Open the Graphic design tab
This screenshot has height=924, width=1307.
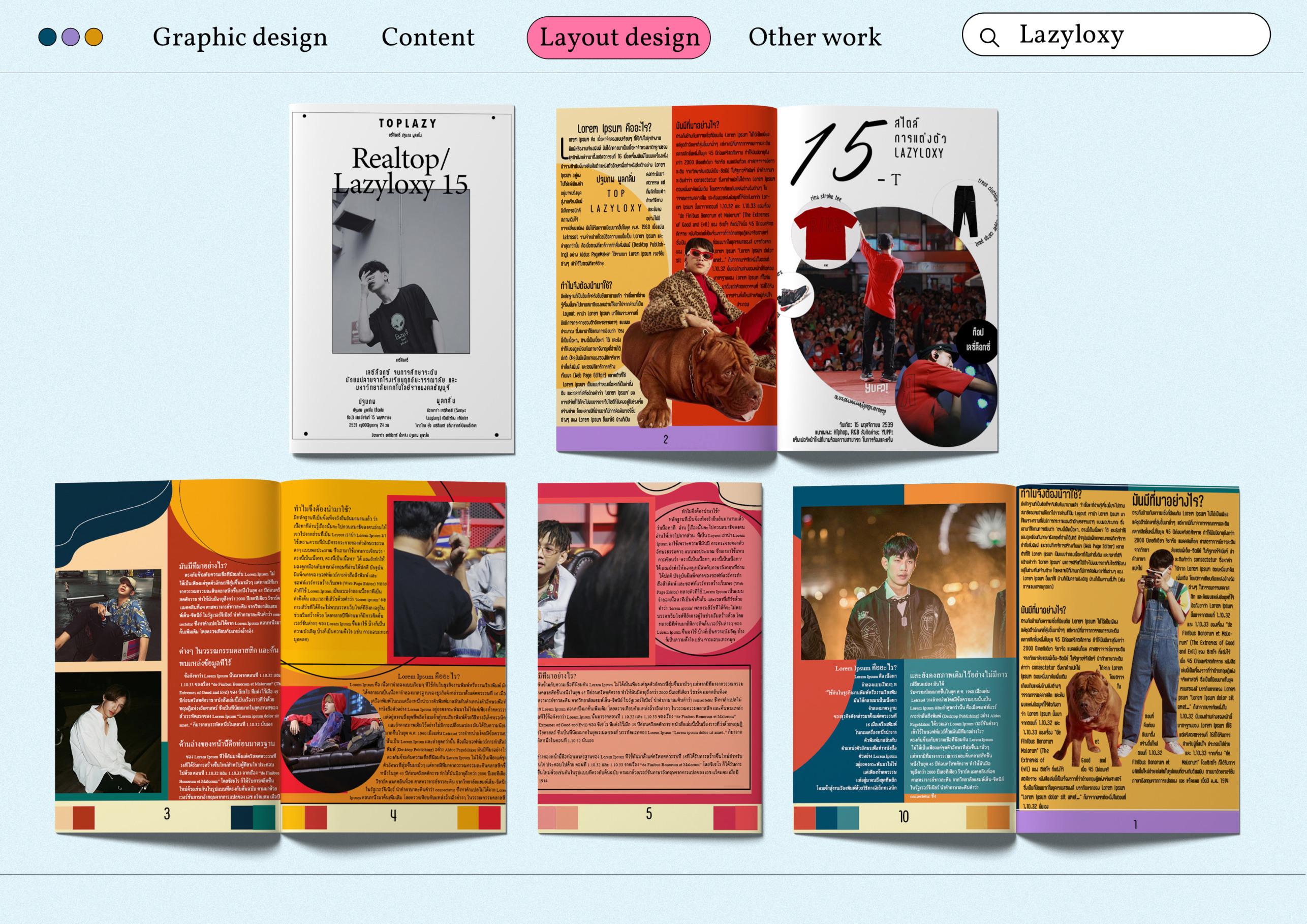(x=240, y=37)
